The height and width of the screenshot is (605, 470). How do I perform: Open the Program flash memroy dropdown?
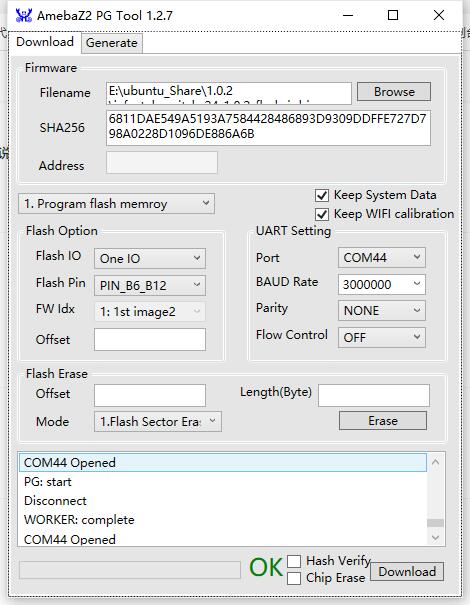click(x=117, y=203)
